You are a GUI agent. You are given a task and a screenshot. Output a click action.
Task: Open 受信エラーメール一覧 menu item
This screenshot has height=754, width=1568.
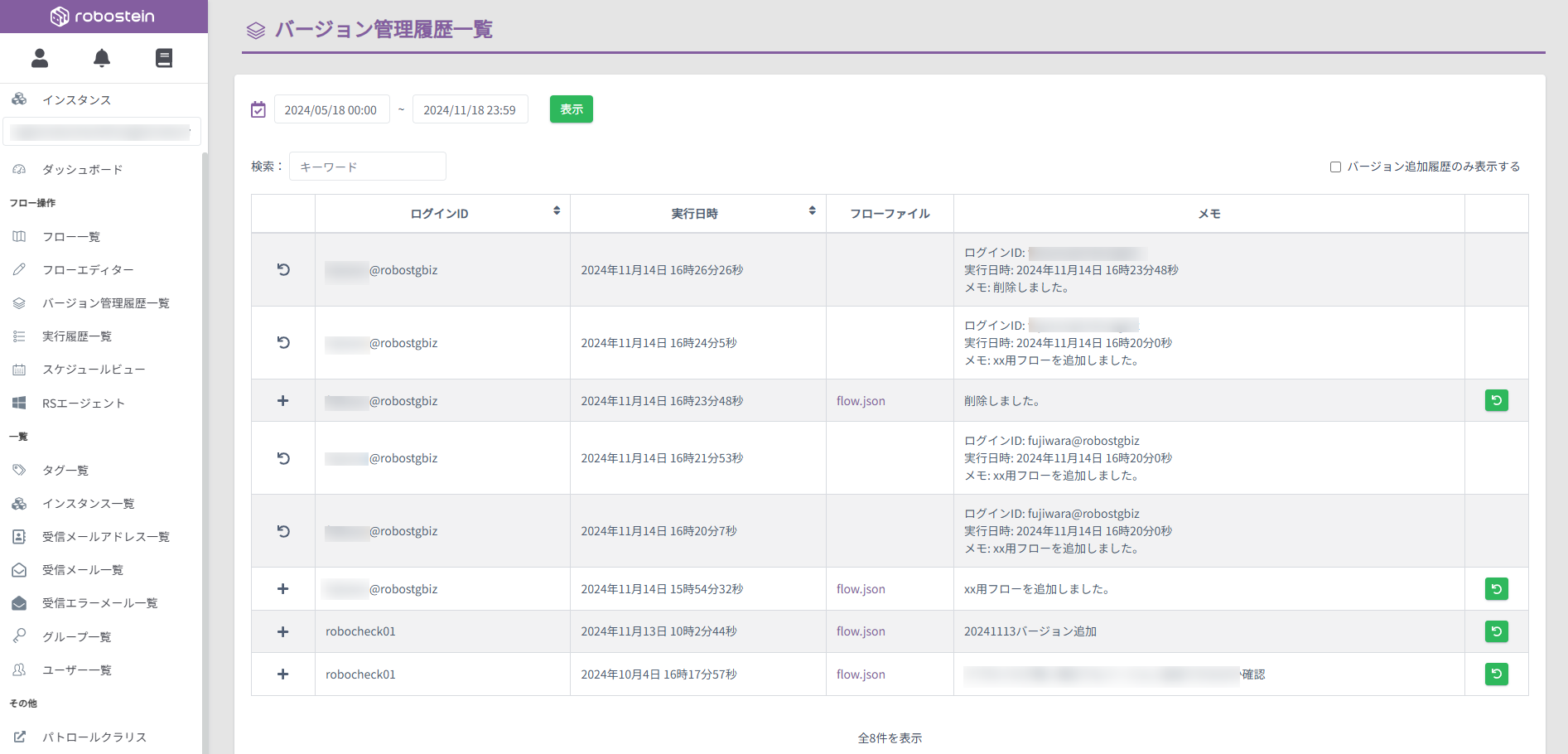[x=99, y=602]
